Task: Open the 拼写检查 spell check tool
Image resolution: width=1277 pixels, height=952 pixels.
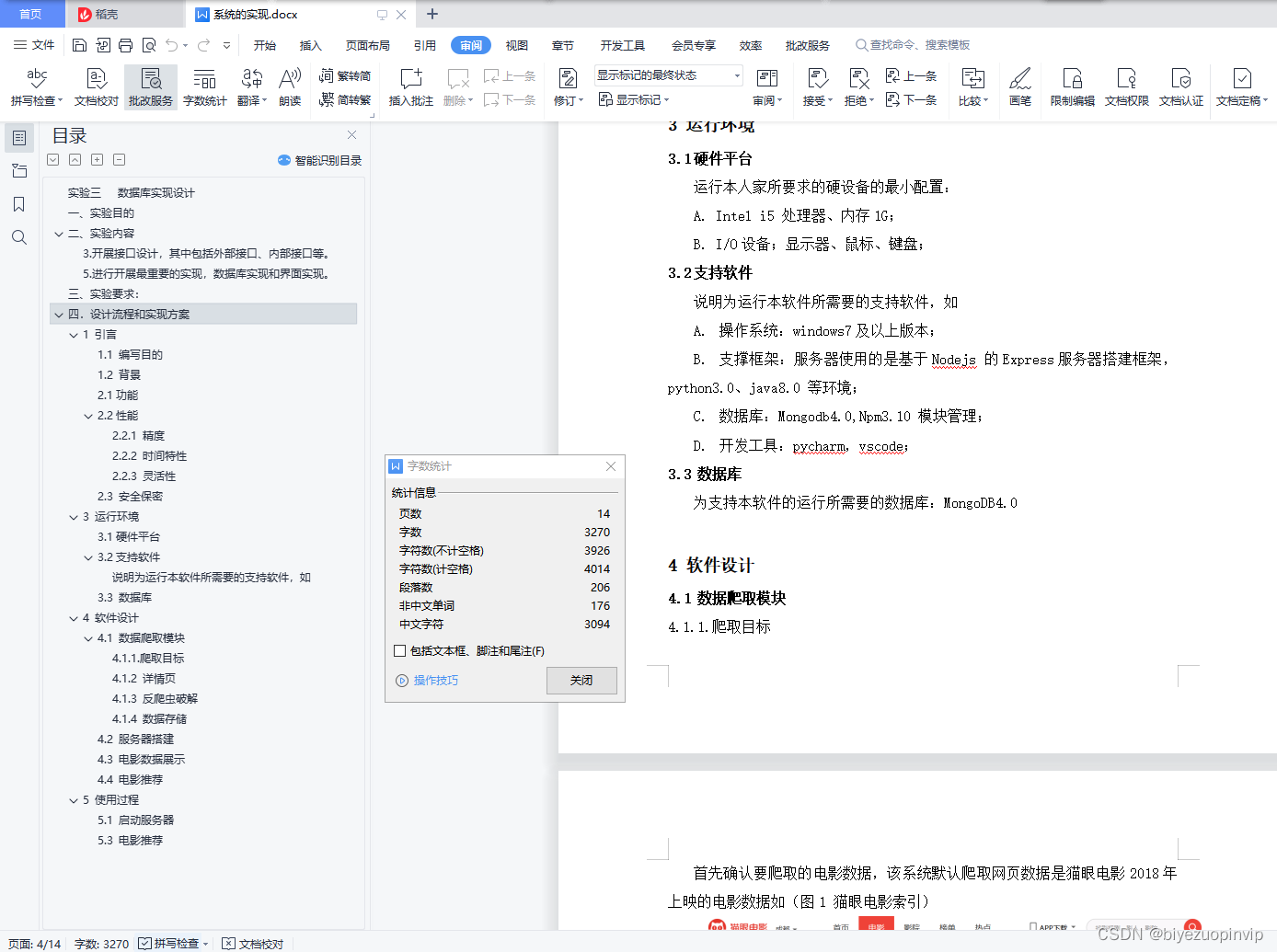Action: (37, 87)
